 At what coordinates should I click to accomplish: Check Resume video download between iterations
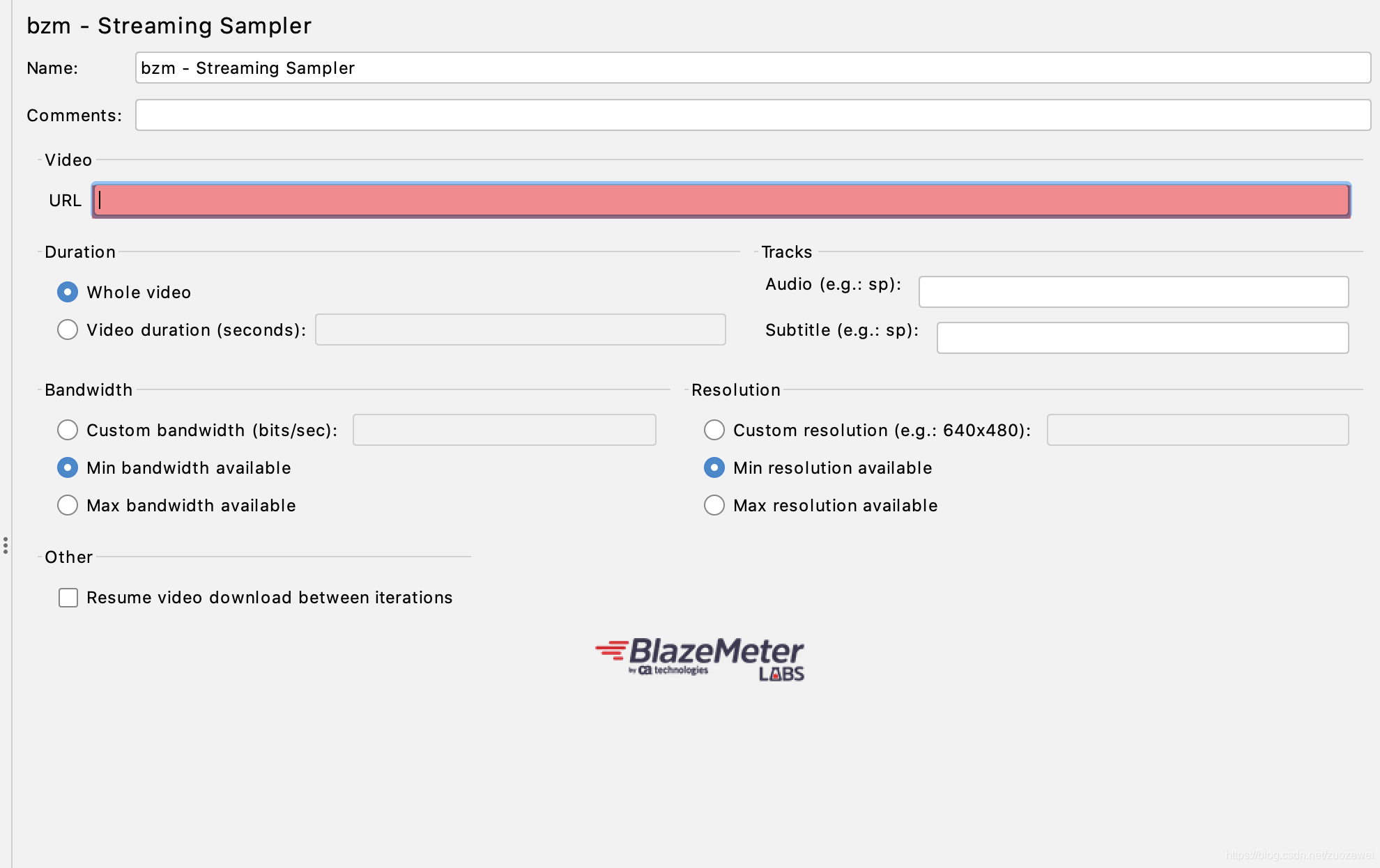click(68, 597)
